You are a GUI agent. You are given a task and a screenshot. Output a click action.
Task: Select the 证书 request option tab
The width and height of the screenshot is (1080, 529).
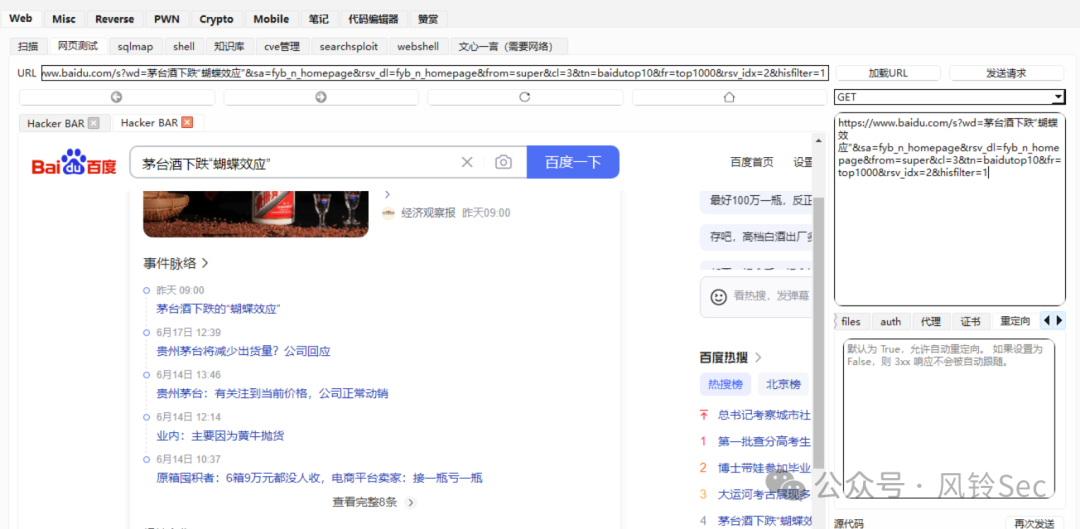(x=971, y=321)
